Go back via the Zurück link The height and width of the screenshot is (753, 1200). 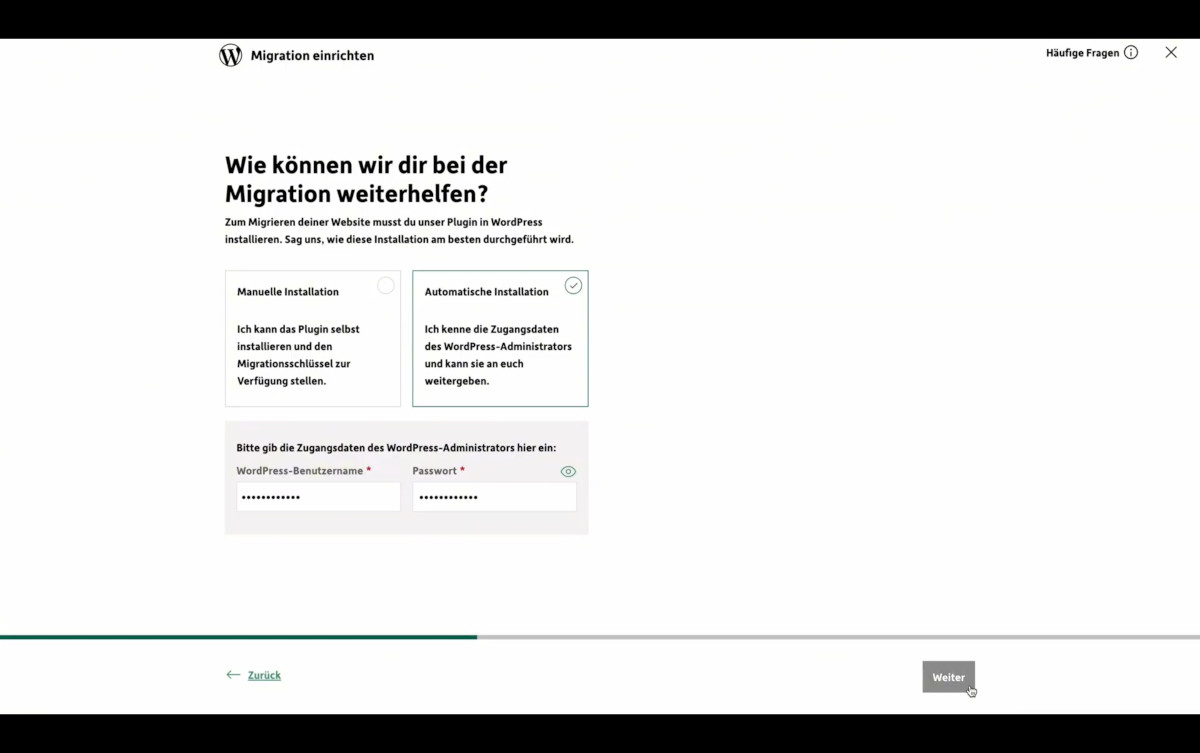(x=264, y=676)
